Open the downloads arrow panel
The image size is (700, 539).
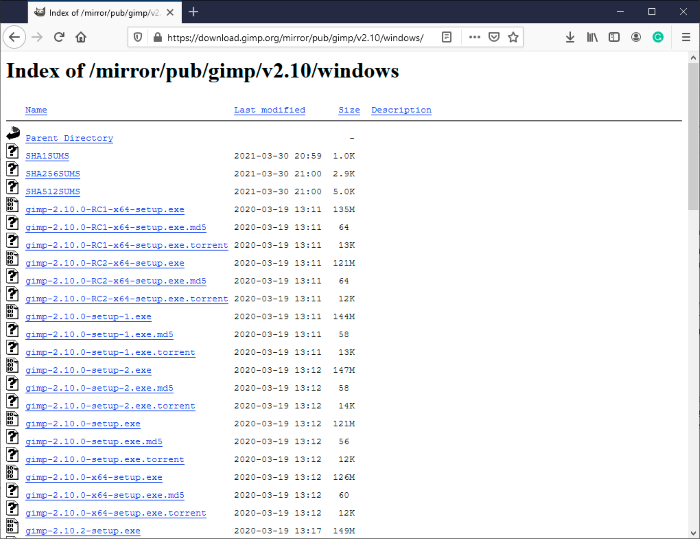[570, 37]
